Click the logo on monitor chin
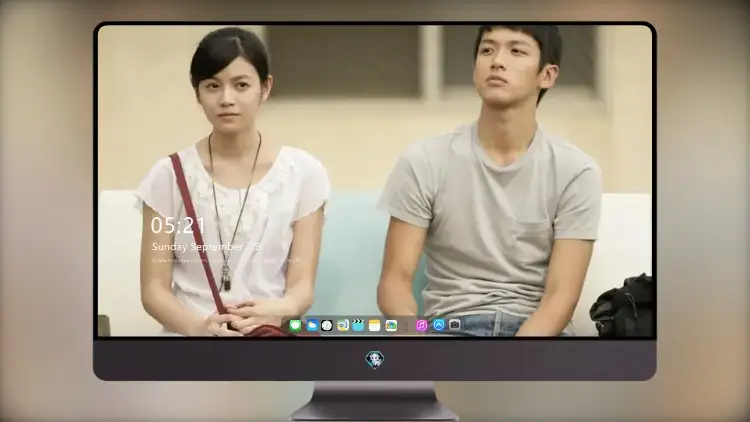Screen dimensions: 750x422 375,359
